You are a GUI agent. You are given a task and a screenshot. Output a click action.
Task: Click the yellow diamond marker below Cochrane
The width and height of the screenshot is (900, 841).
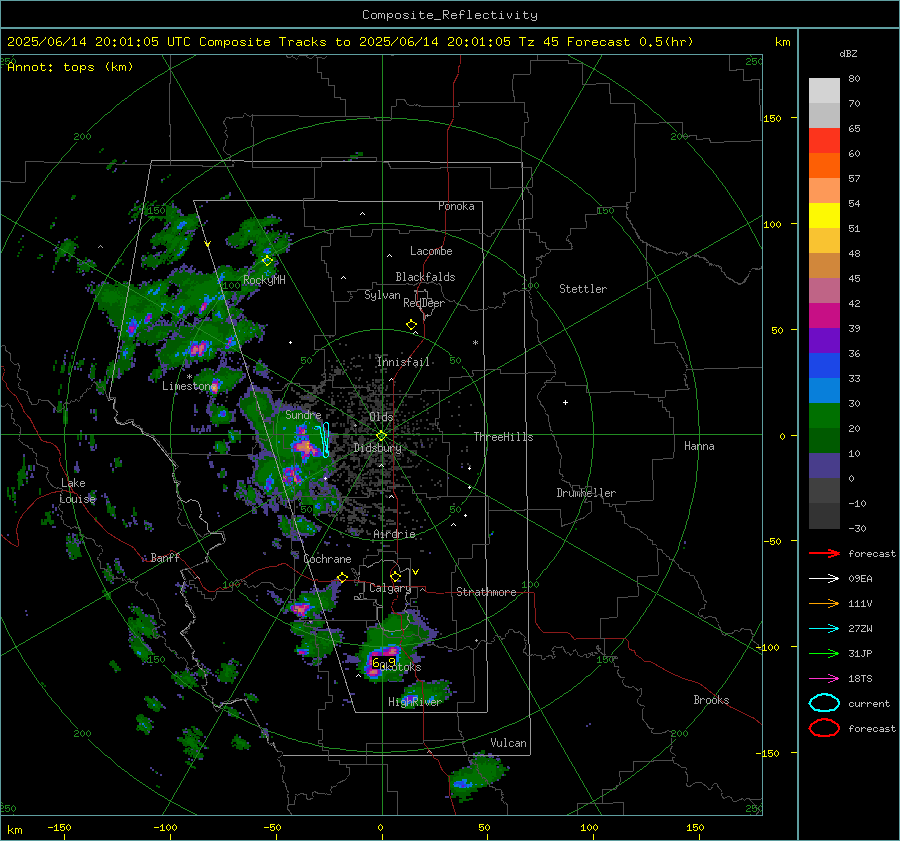tap(342, 578)
